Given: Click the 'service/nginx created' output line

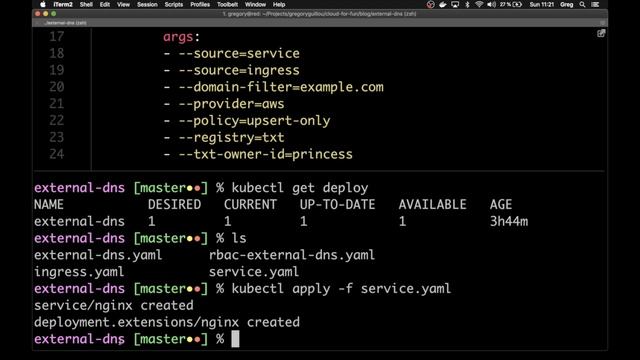Looking at the screenshot, I should point(114,305).
